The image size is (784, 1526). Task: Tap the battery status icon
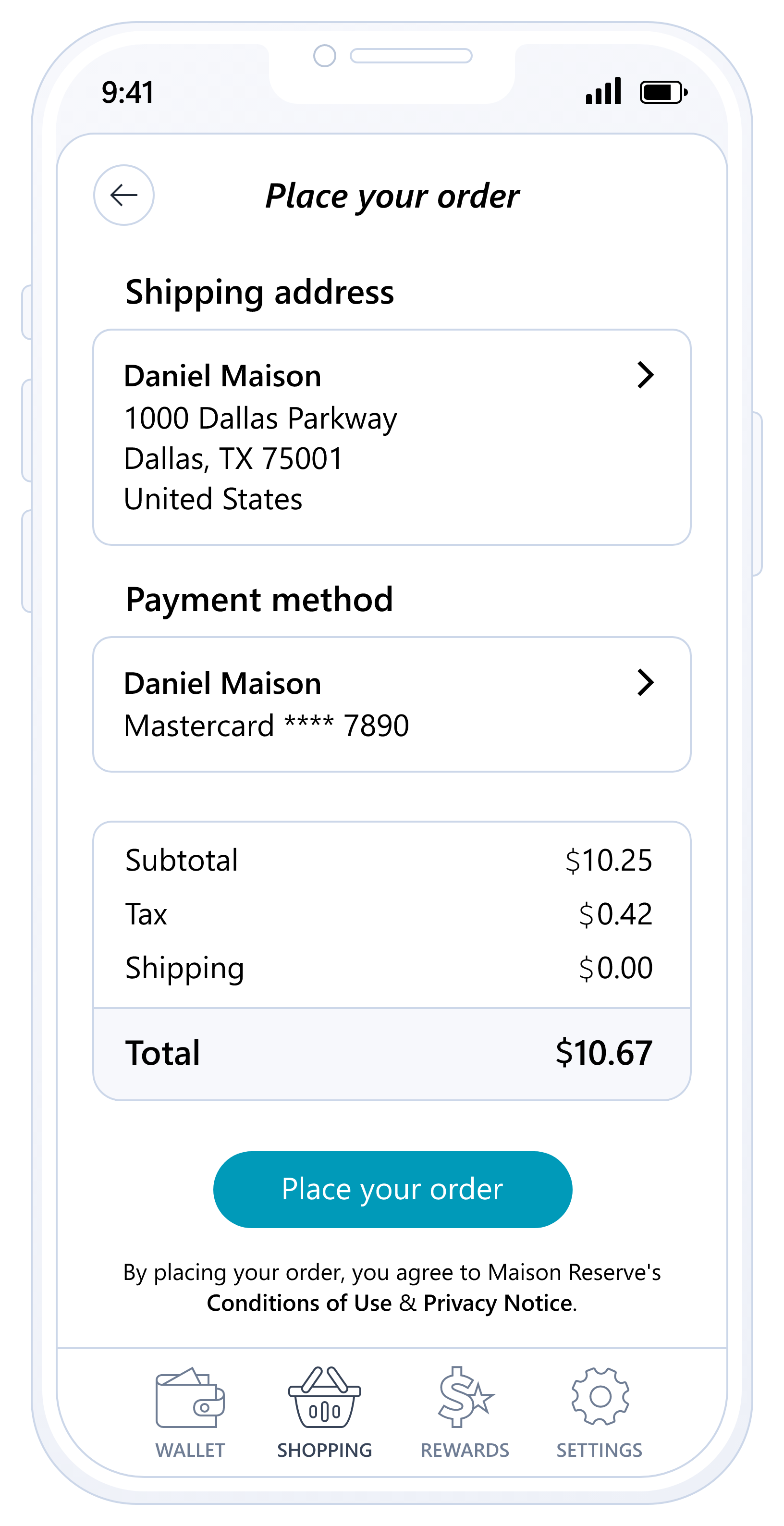pos(663,92)
